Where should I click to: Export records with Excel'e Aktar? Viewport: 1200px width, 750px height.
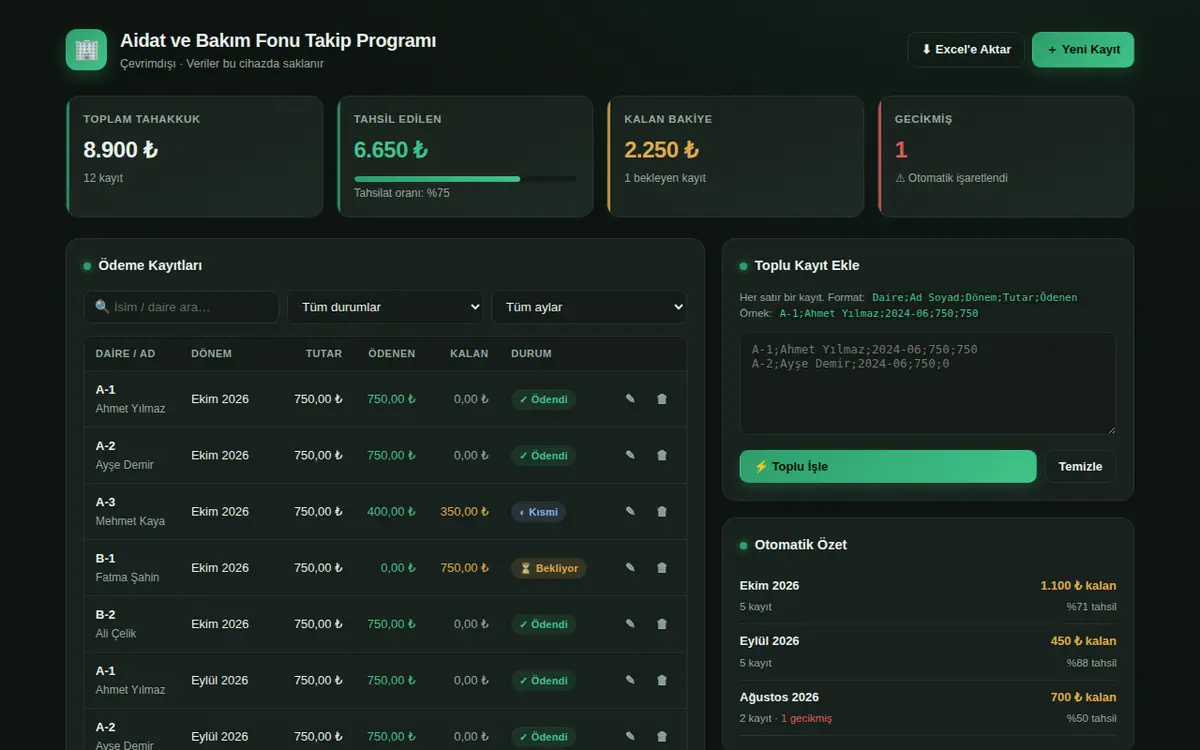pos(966,50)
